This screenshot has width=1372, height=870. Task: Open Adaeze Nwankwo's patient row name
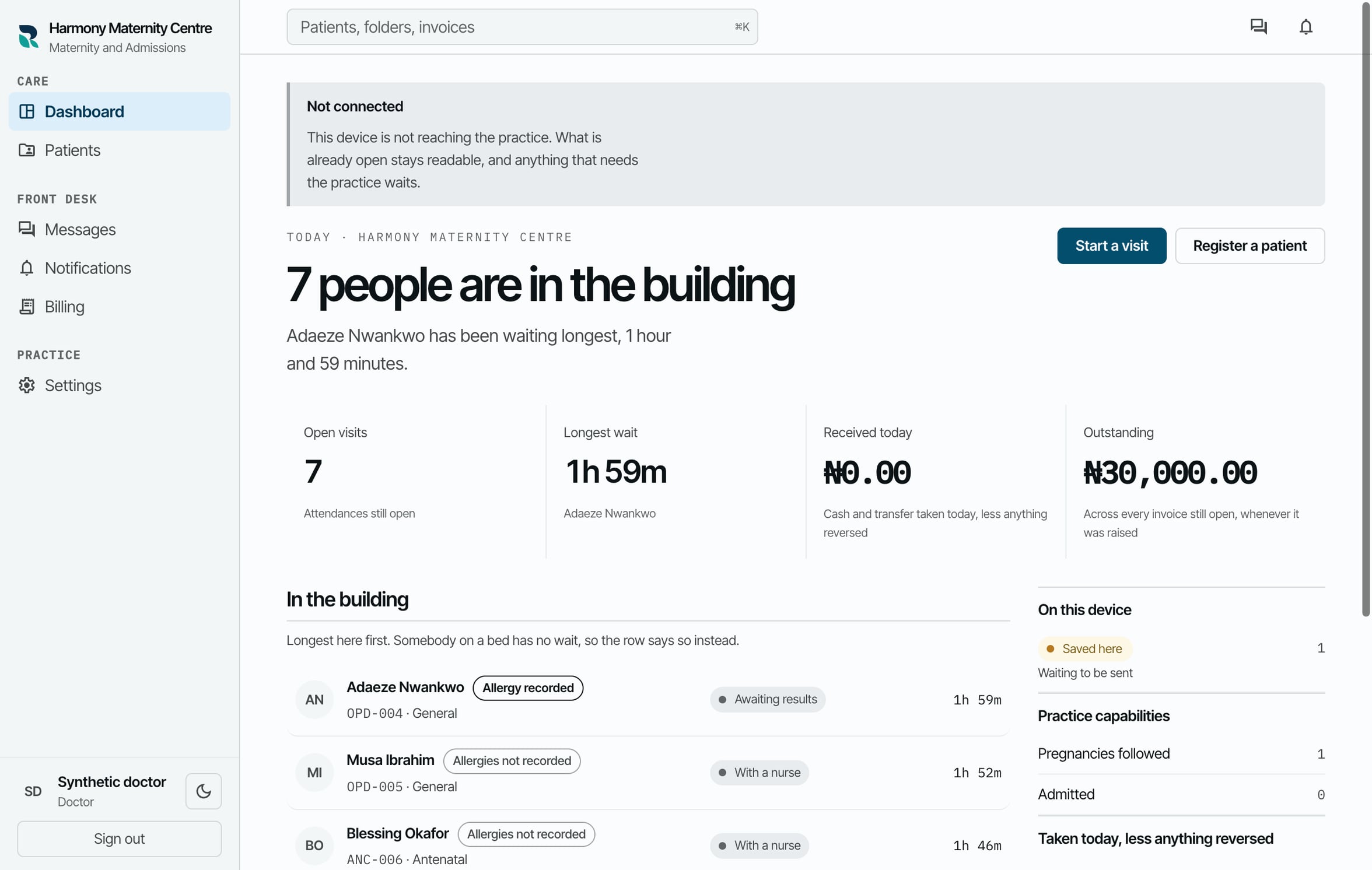click(x=405, y=687)
